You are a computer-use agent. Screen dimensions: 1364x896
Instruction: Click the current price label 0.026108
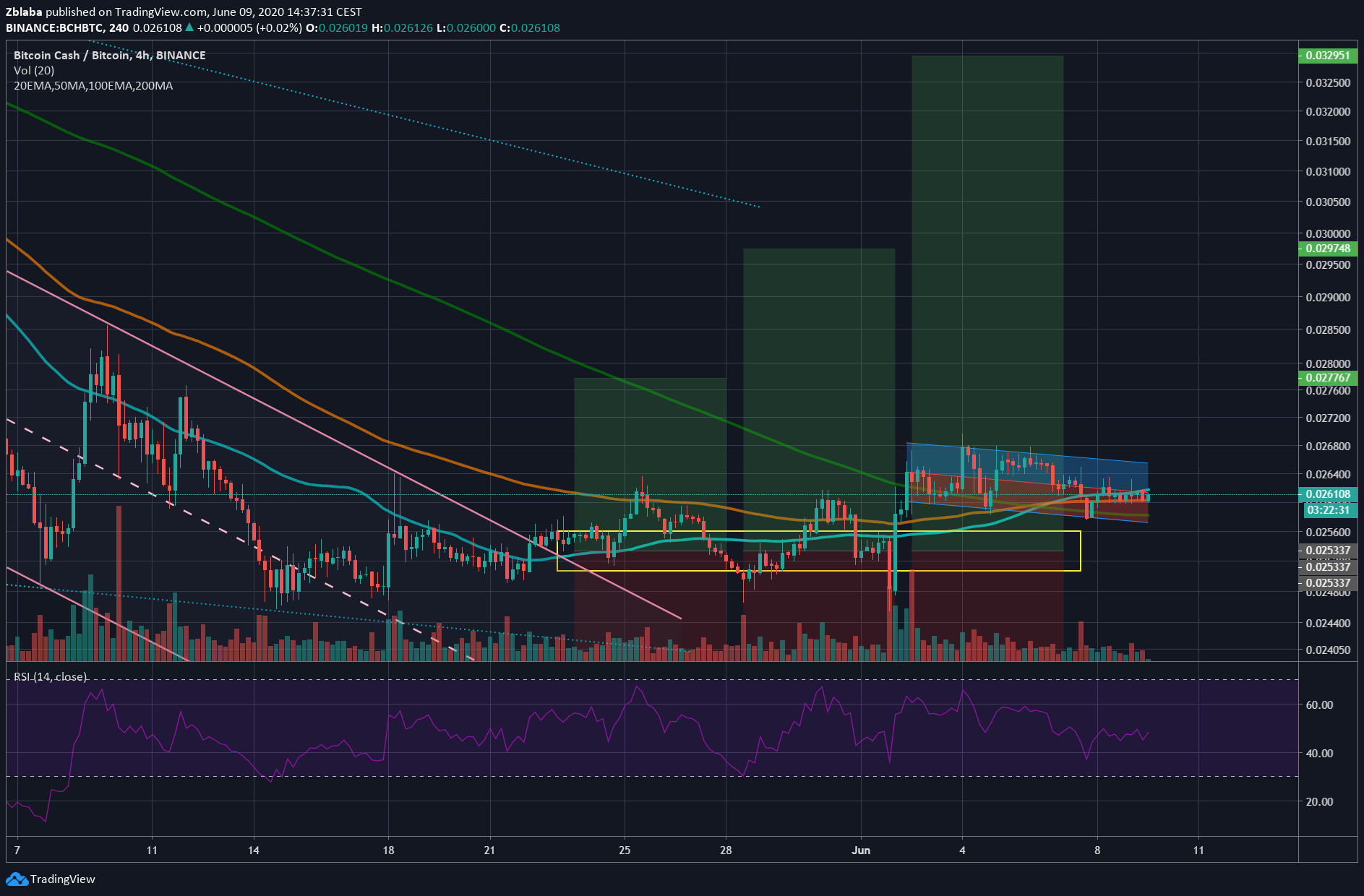click(x=1329, y=494)
